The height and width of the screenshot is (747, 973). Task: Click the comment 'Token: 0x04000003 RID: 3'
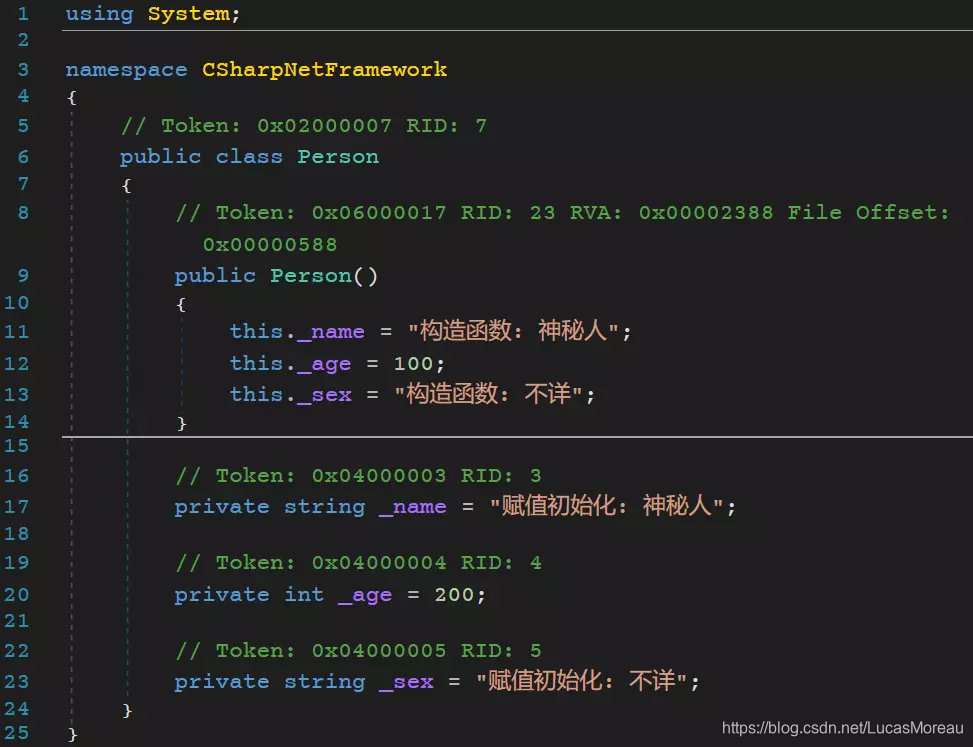click(x=359, y=476)
